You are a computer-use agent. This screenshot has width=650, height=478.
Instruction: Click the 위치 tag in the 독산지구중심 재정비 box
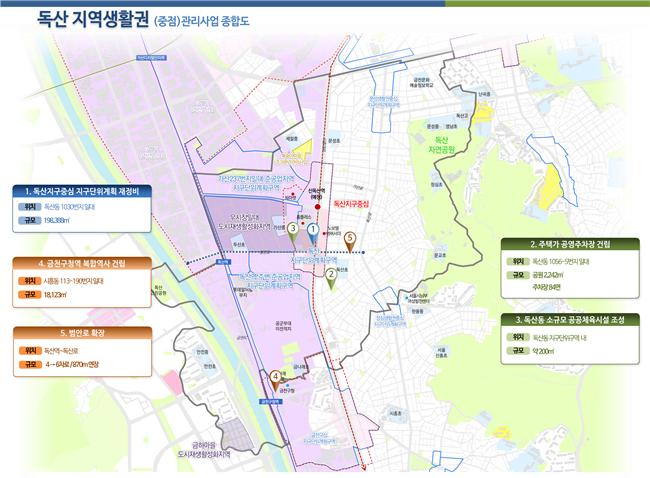(29, 207)
